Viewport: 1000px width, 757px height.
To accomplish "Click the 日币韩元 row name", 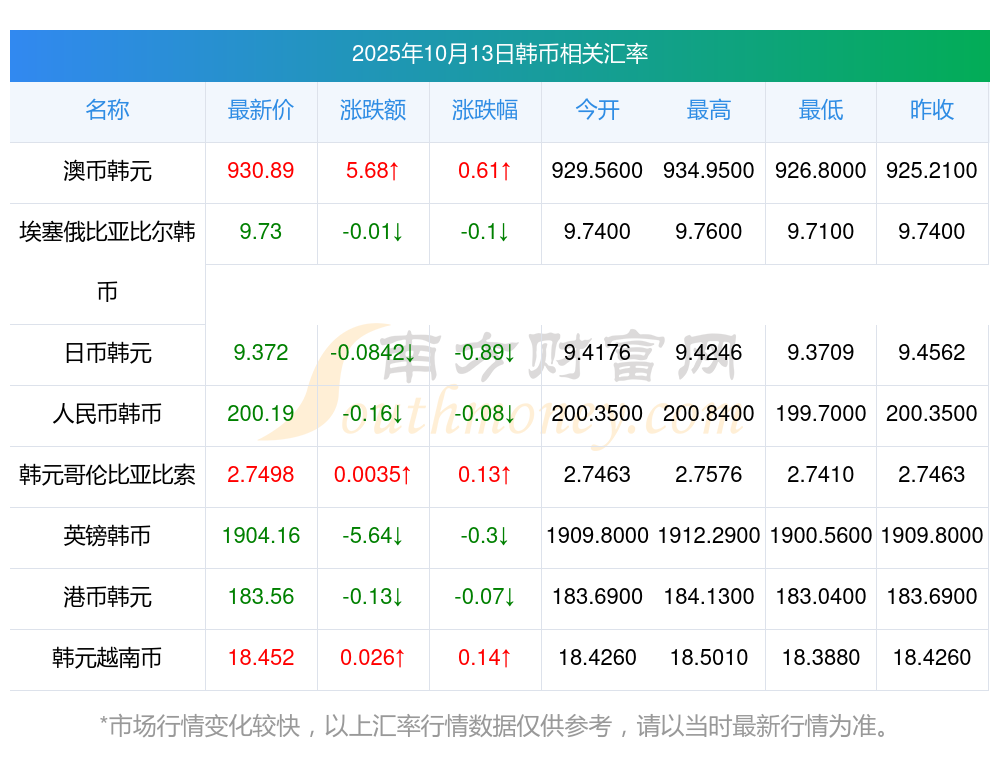I will [x=107, y=353].
